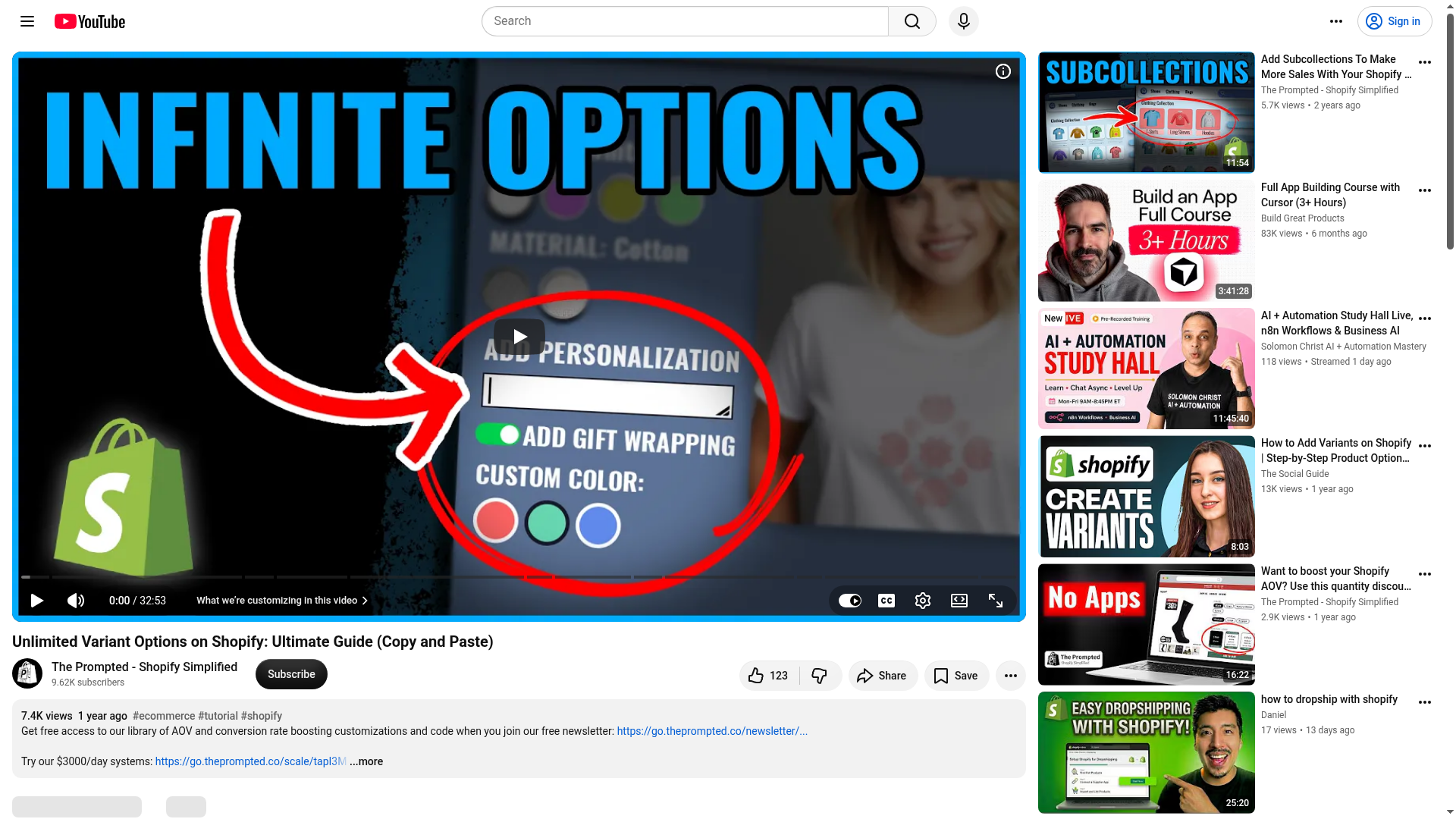Open The Prompted channel avatar
The height and width of the screenshot is (819, 1456).
(27, 673)
